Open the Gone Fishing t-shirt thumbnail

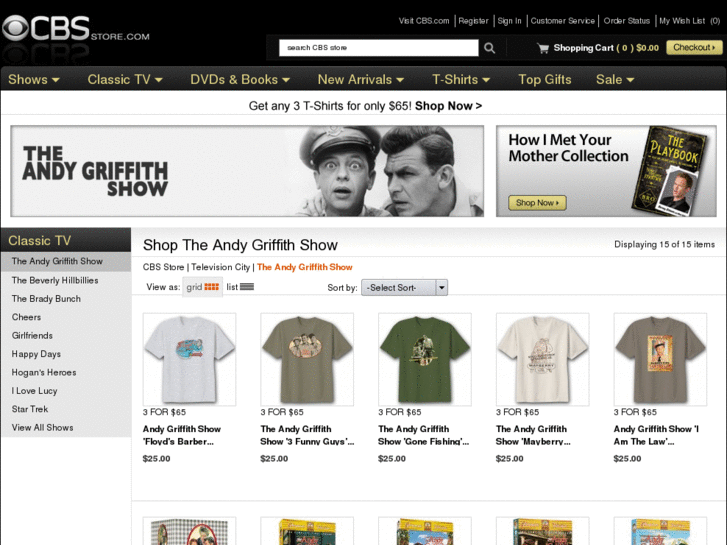pos(425,359)
